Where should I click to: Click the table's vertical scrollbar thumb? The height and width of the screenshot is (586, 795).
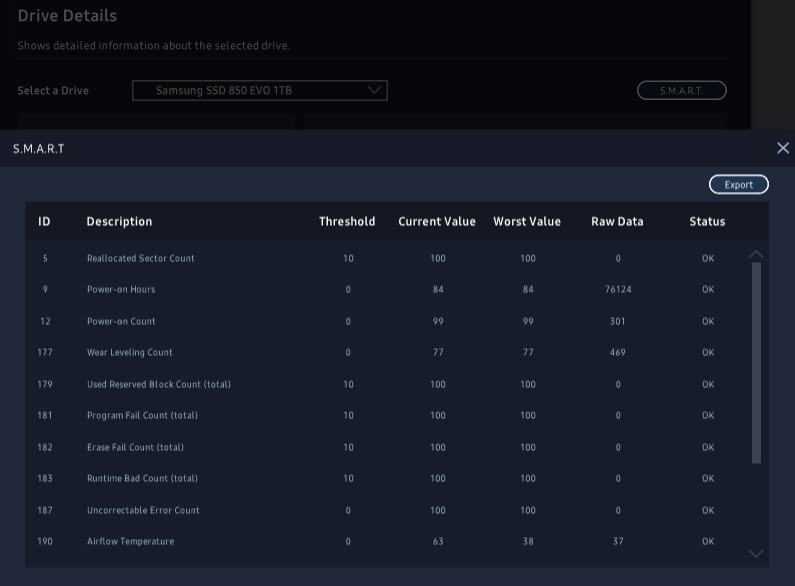(756, 363)
